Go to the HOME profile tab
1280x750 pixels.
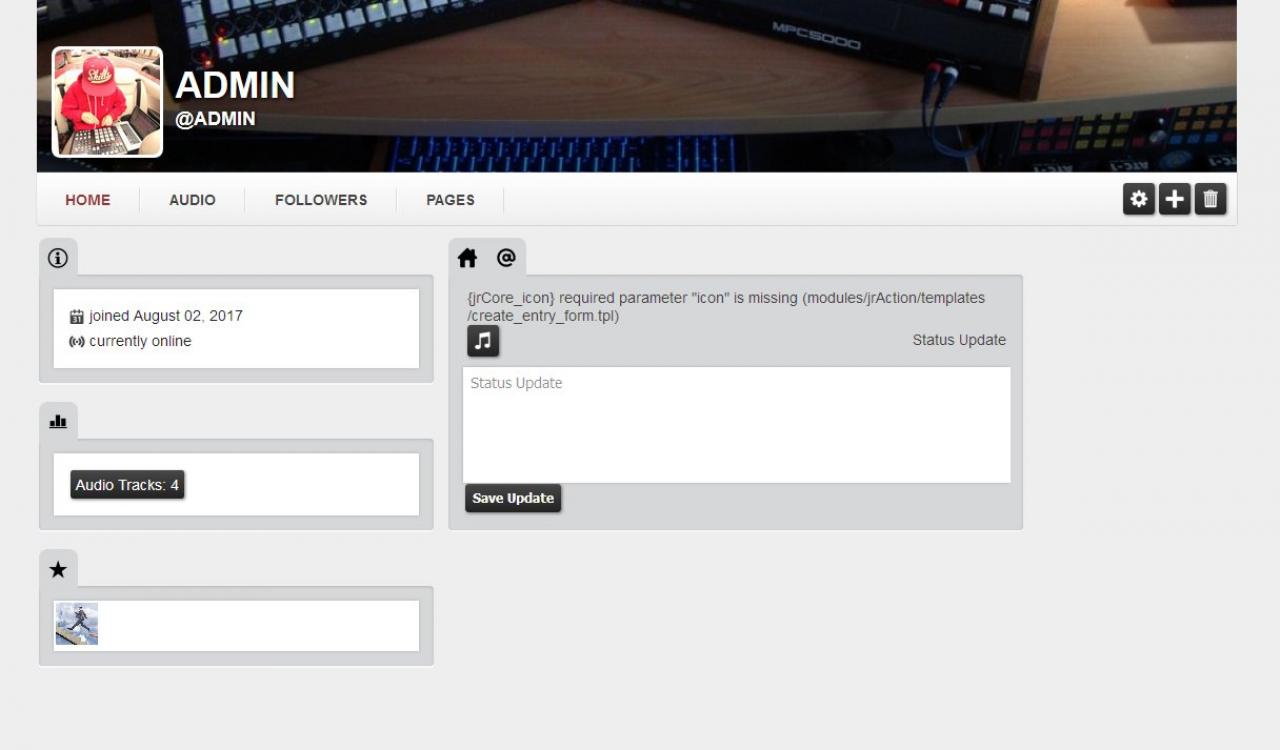(x=88, y=200)
